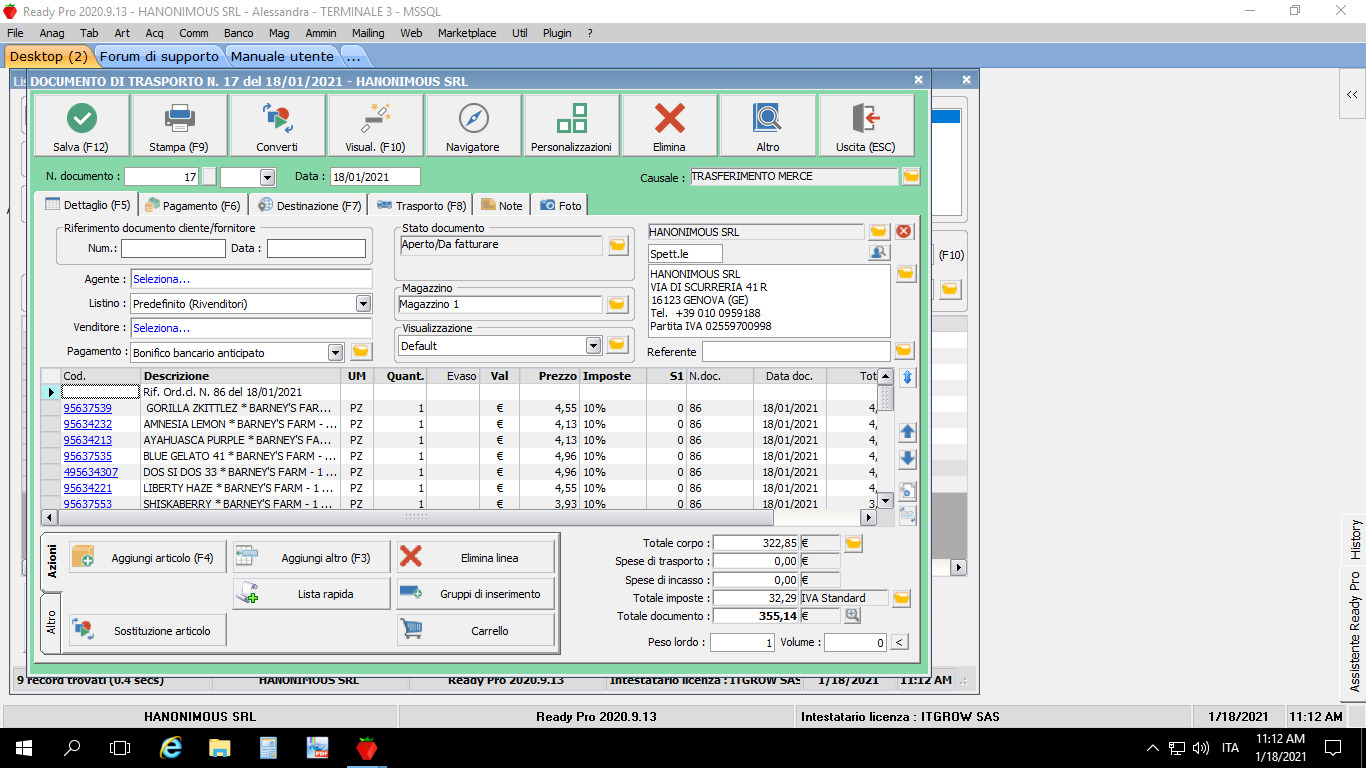Open Personalizzazioni settings
The width and height of the screenshot is (1366, 768).
pos(571,126)
